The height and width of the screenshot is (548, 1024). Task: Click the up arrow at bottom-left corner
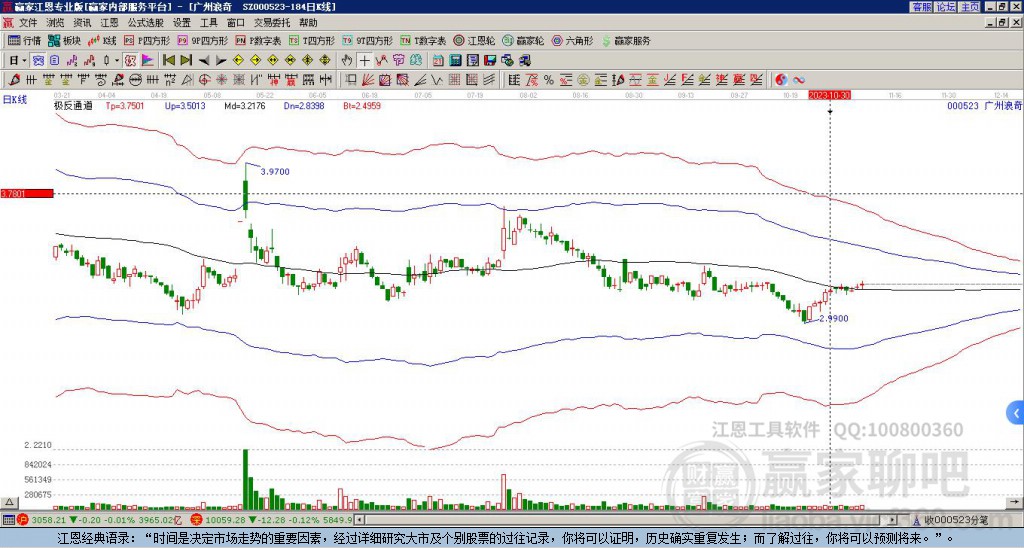tap(8, 502)
